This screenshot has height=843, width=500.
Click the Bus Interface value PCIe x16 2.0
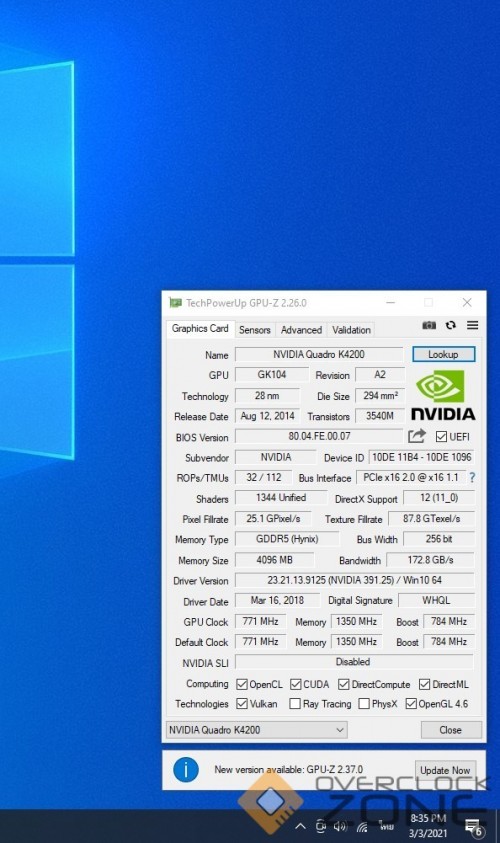(x=411, y=477)
